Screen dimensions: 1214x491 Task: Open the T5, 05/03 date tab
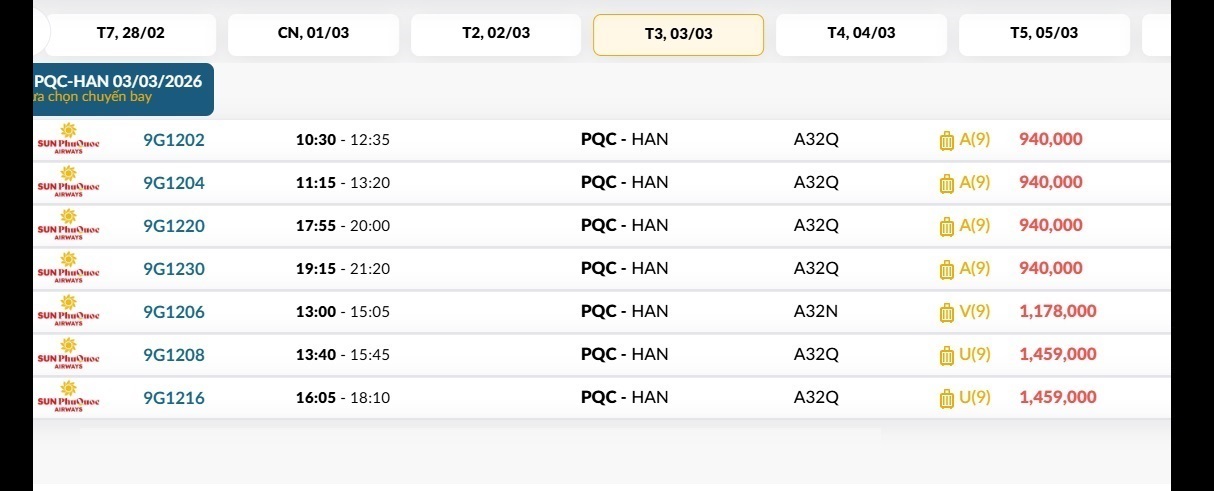point(1044,33)
